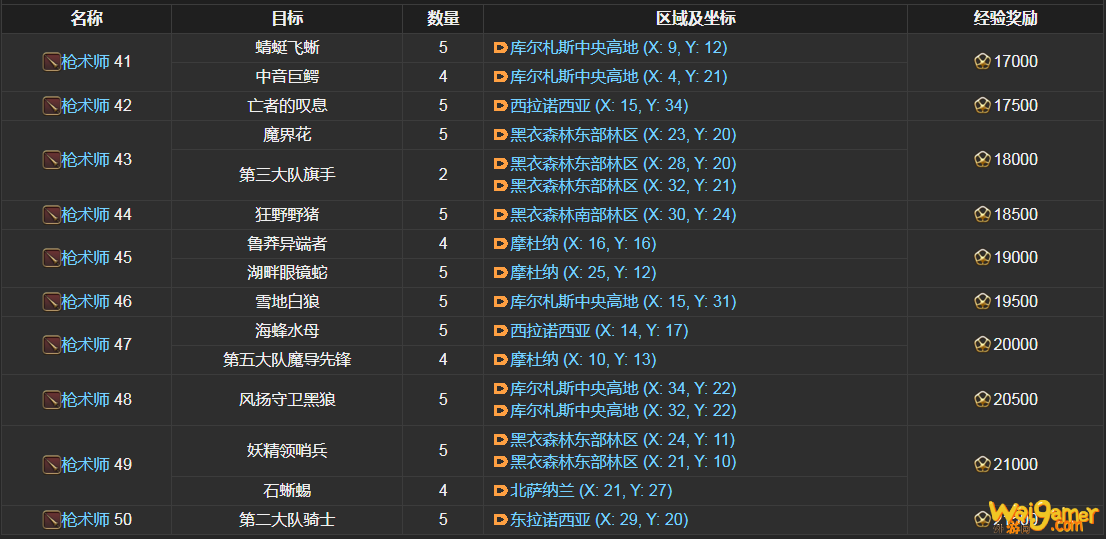Select the target 狂野野猪
Viewport: 1106px width, 539px height.
click(287, 214)
